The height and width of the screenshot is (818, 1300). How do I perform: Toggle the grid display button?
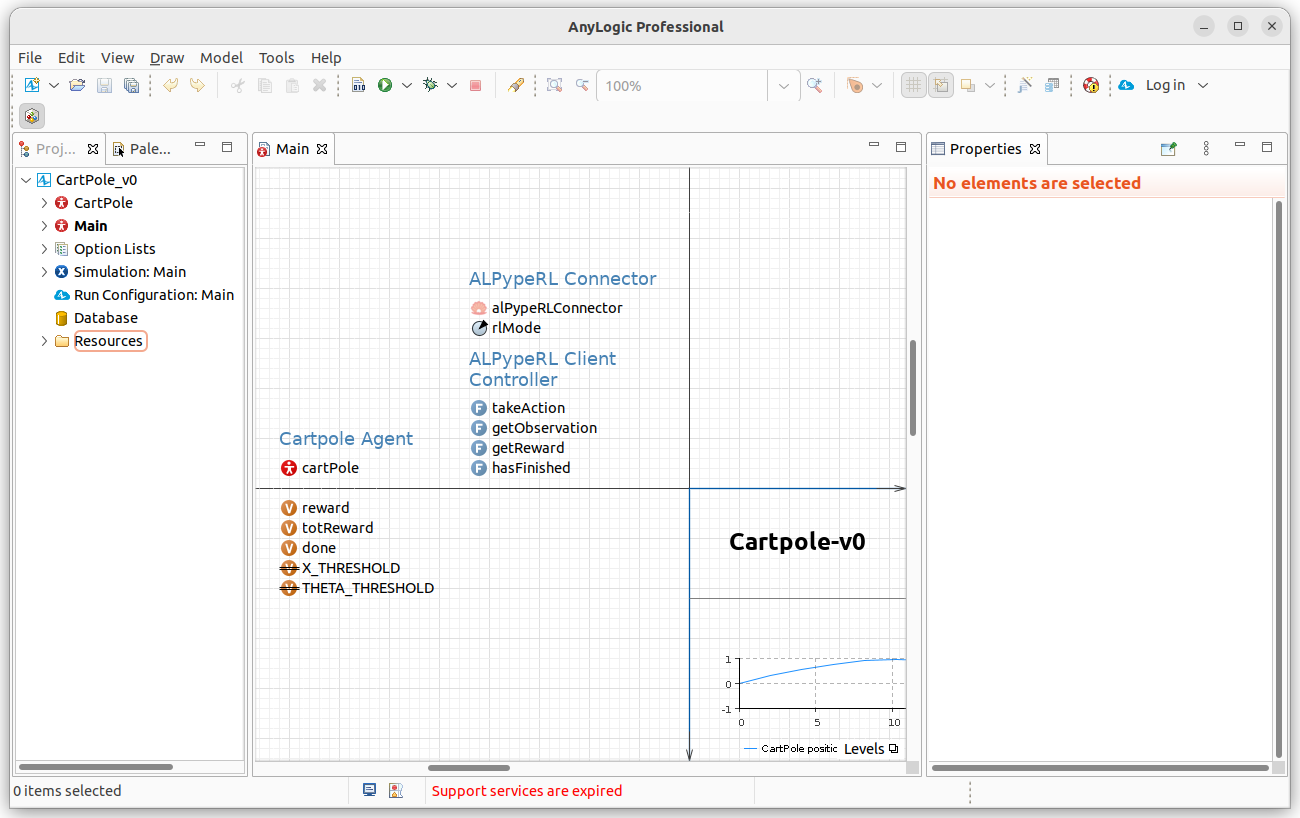coord(913,86)
